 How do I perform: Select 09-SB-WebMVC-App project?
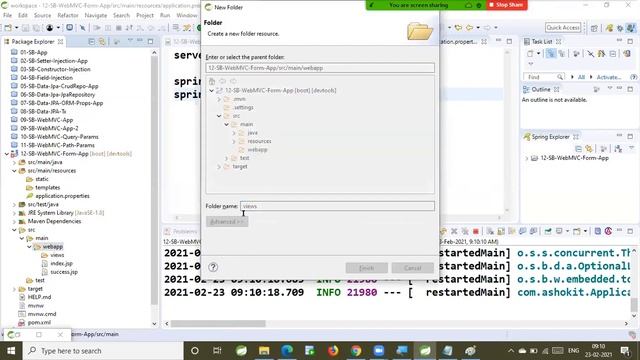point(47,120)
